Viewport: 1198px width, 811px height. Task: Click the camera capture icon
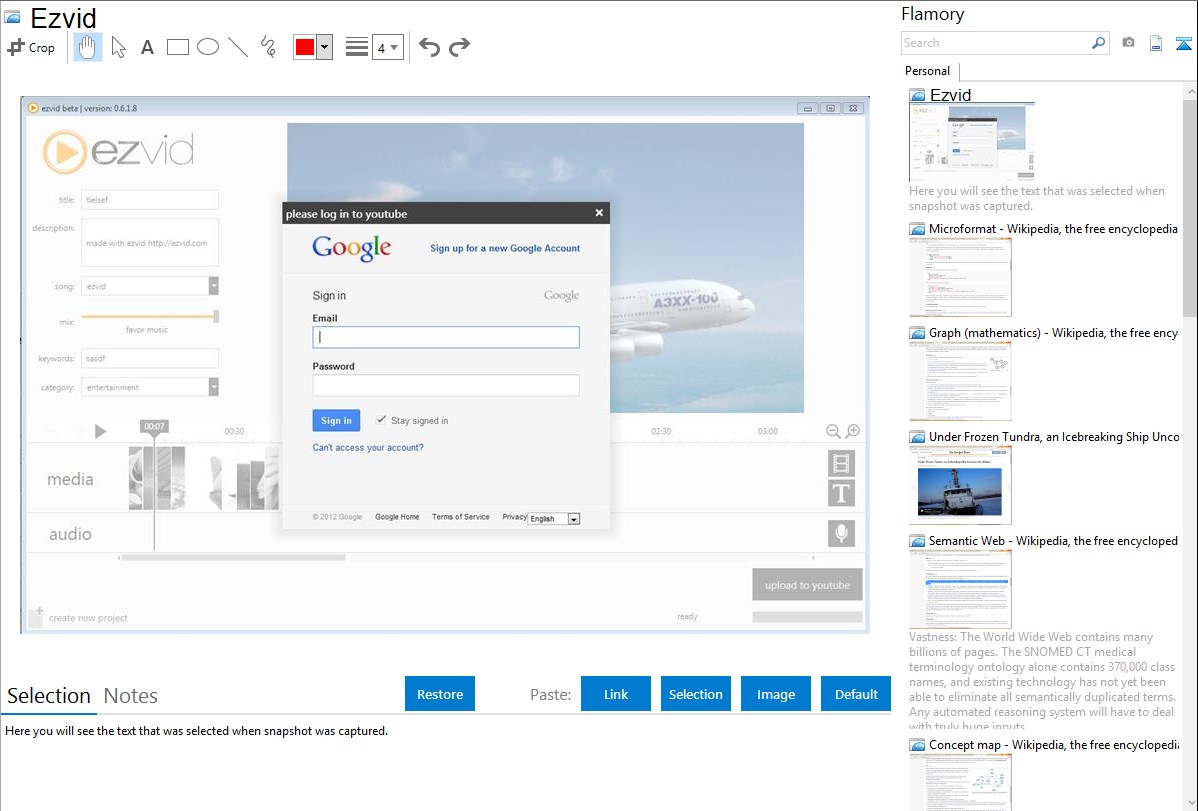click(x=1128, y=43)
